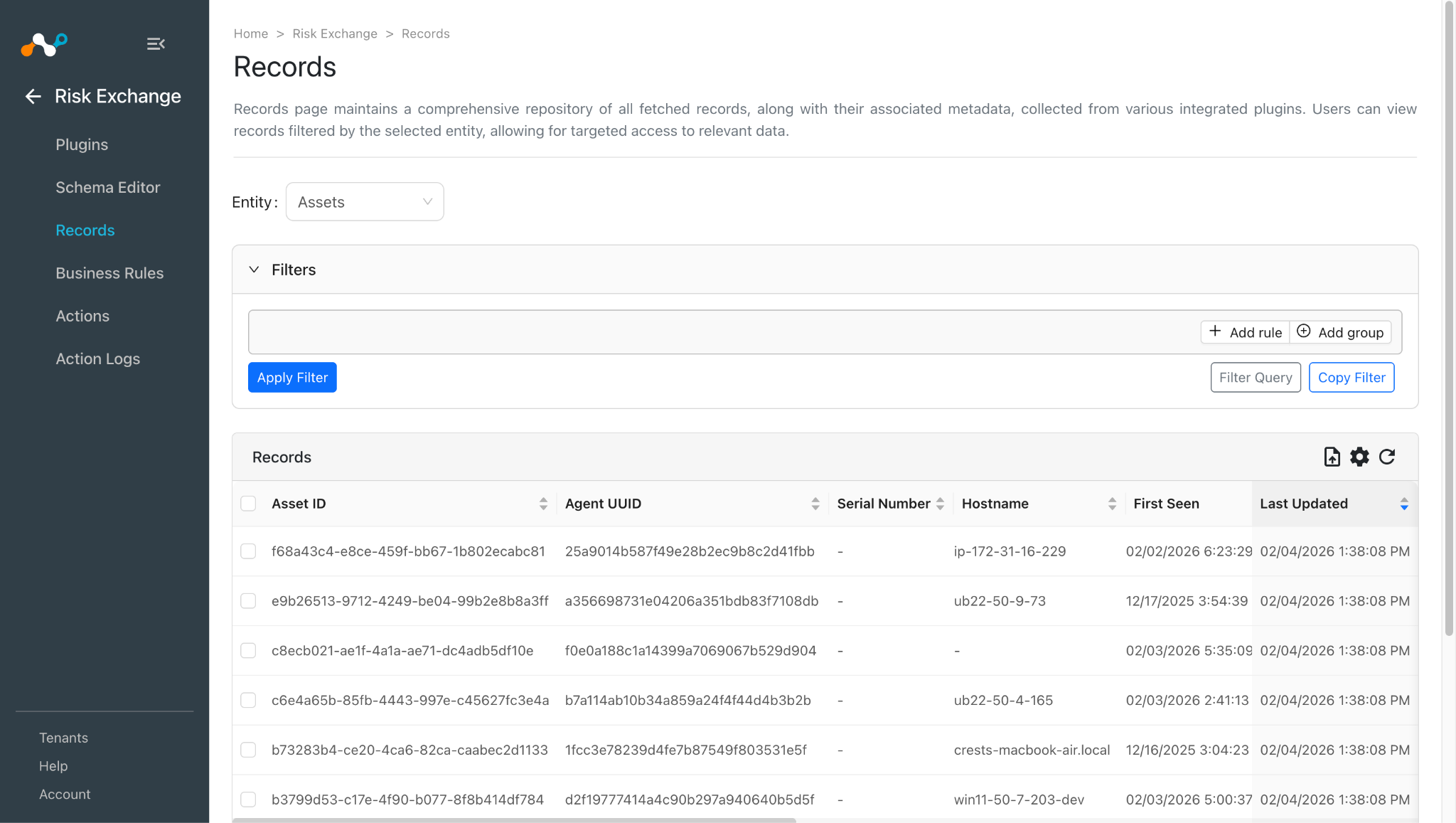Open the Entity dropdown showing Assets
1456x823 pixels.
[x=365, y=202]
